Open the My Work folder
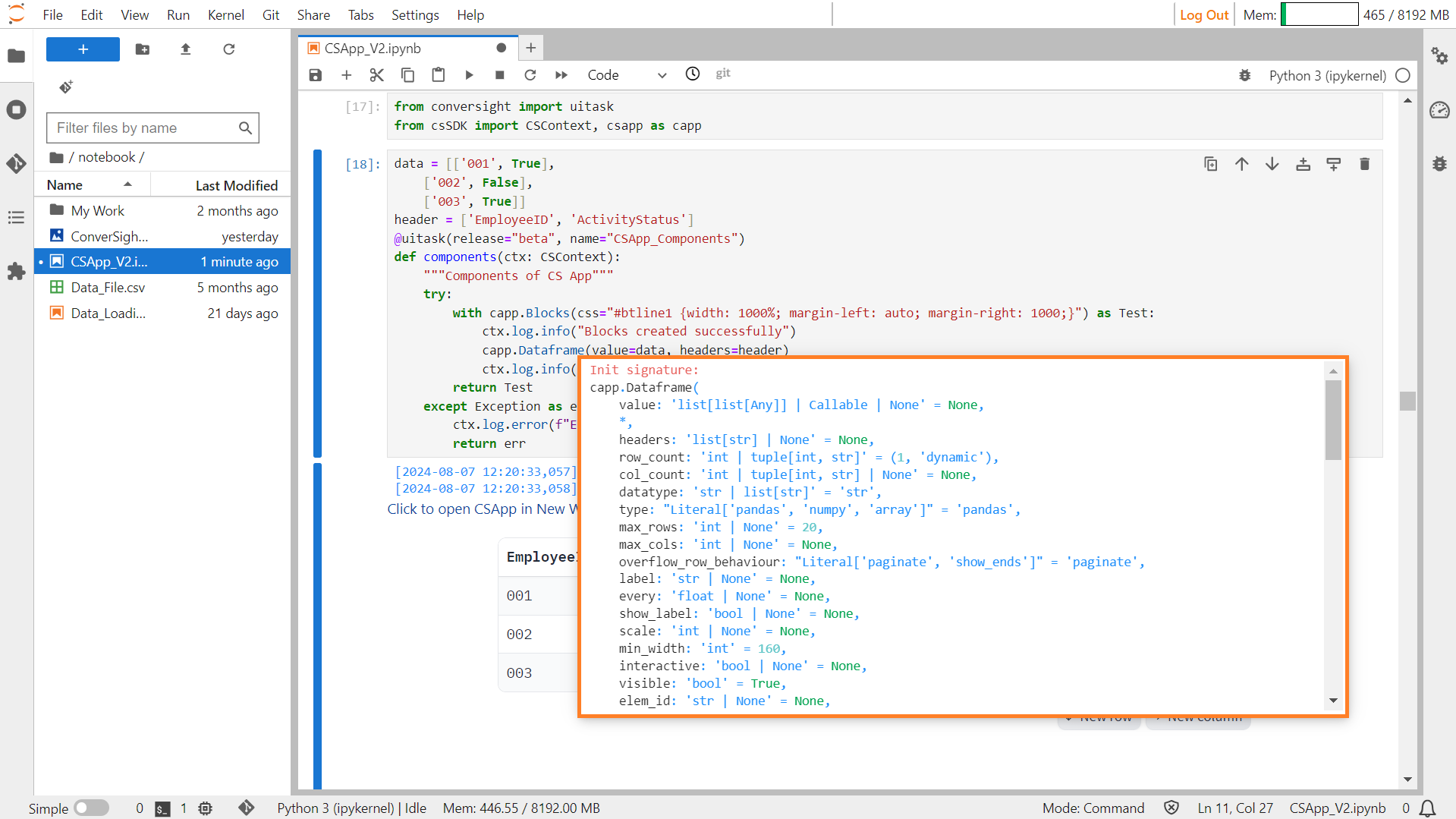This screenshot has height=819, width=1456. 162,211
